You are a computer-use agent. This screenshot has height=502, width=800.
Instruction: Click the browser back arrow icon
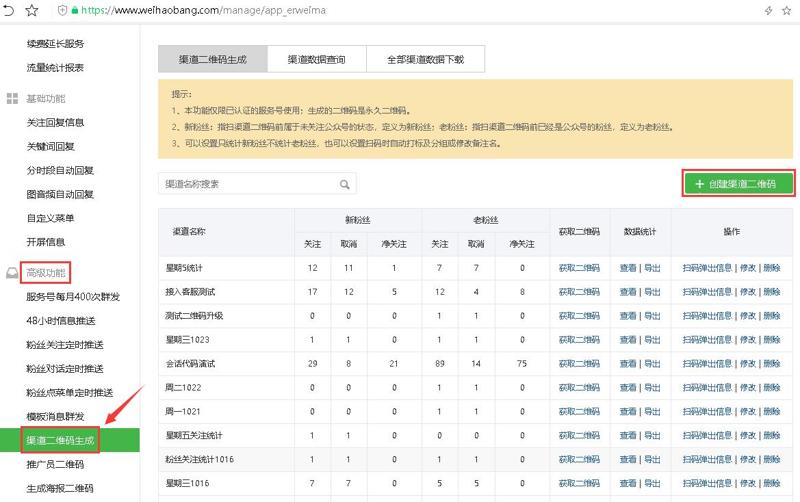(x=9, y=9)
